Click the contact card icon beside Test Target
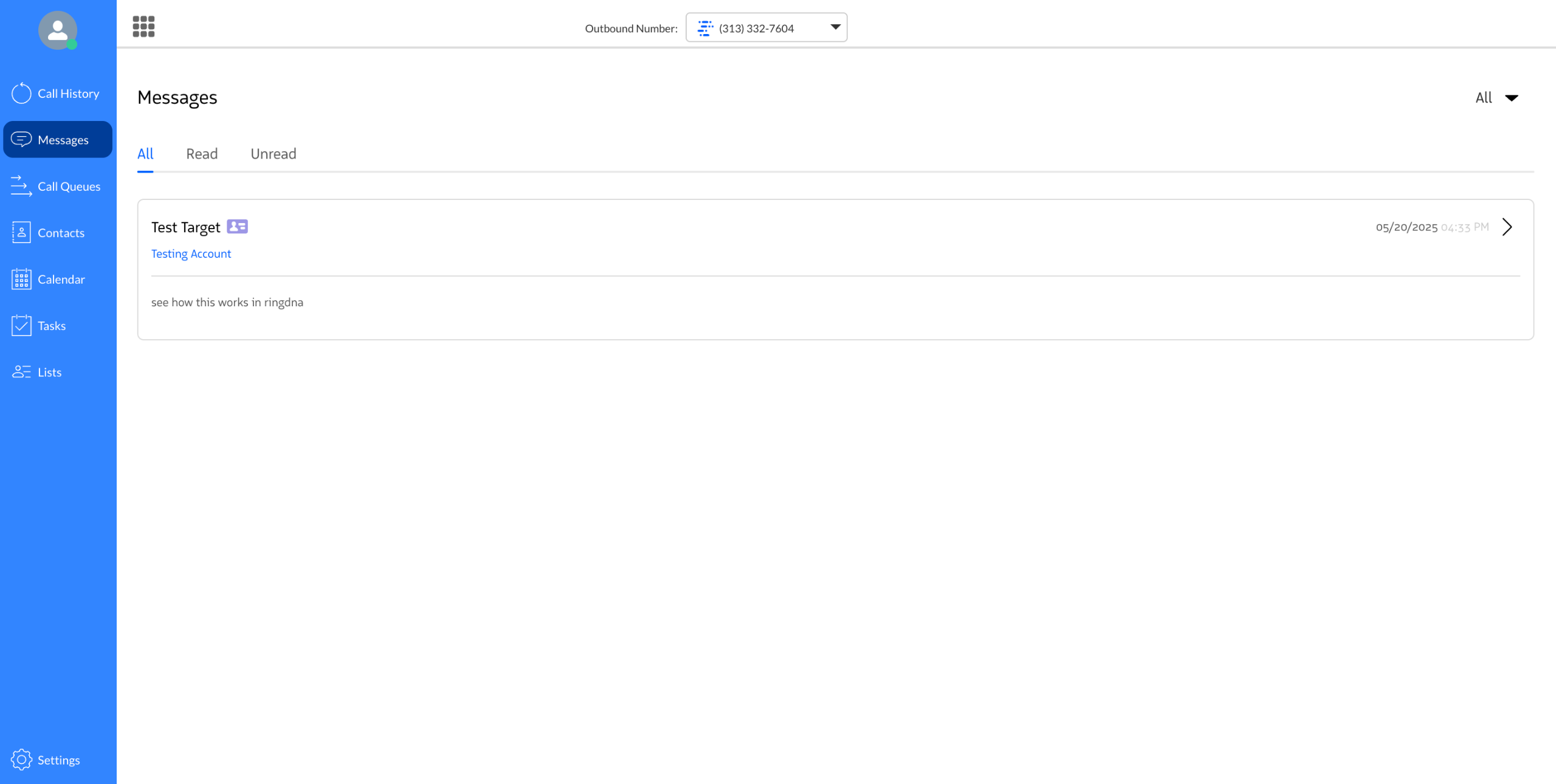The width and height of the screenshot is (1556, 784). click(x=237, y=227)
